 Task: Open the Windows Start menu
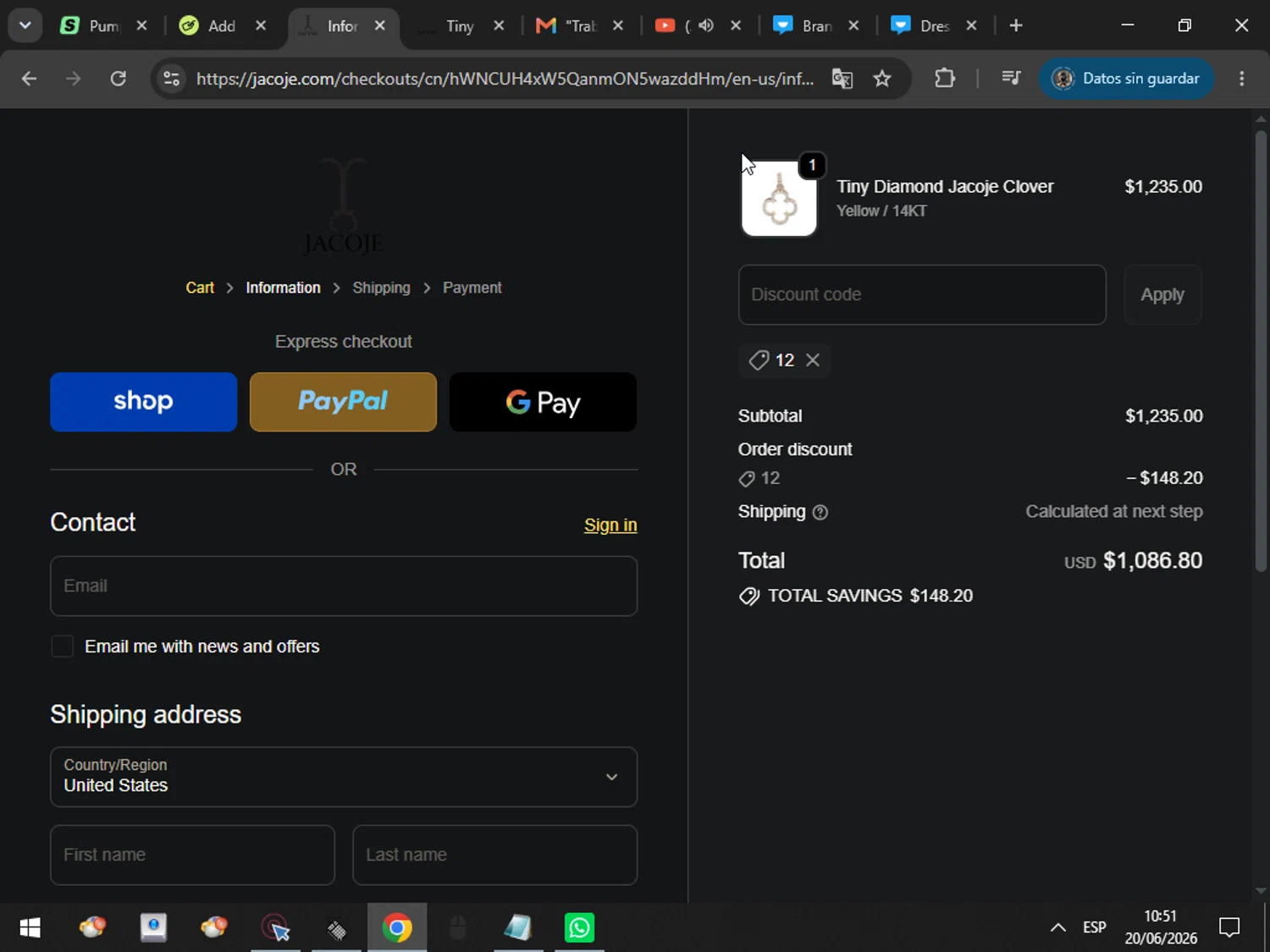pyautogui.click(x=30, y=928)
